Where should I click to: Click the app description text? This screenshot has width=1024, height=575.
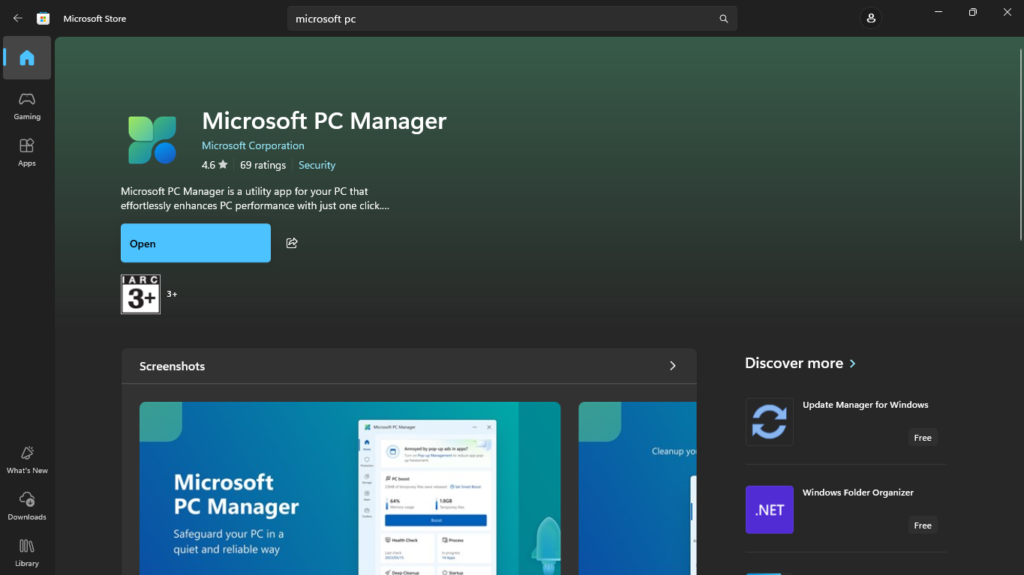255,199
